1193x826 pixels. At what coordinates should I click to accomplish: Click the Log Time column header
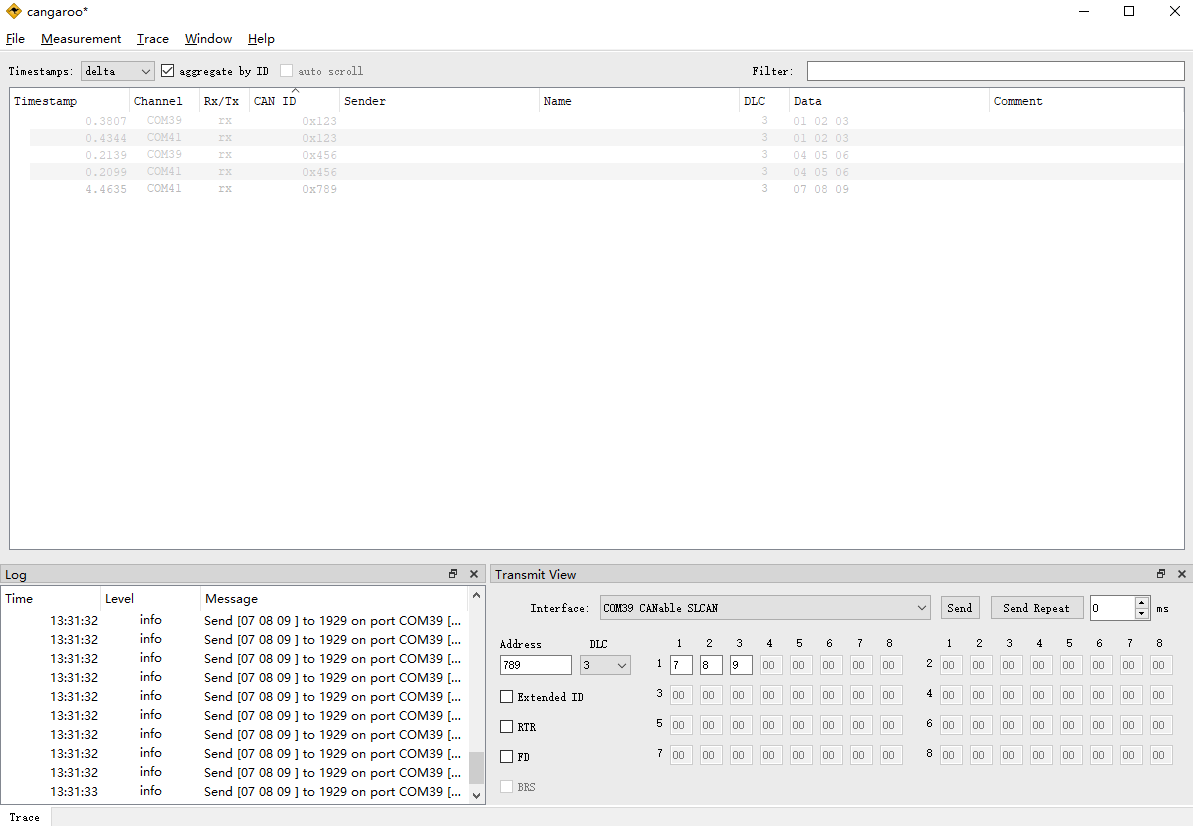[50, 599]
